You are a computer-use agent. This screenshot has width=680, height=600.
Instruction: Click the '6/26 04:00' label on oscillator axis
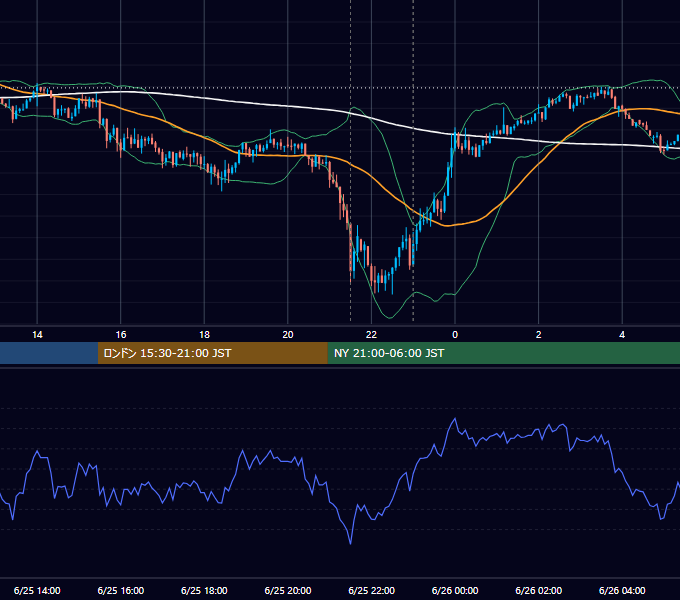coord(622,590)
